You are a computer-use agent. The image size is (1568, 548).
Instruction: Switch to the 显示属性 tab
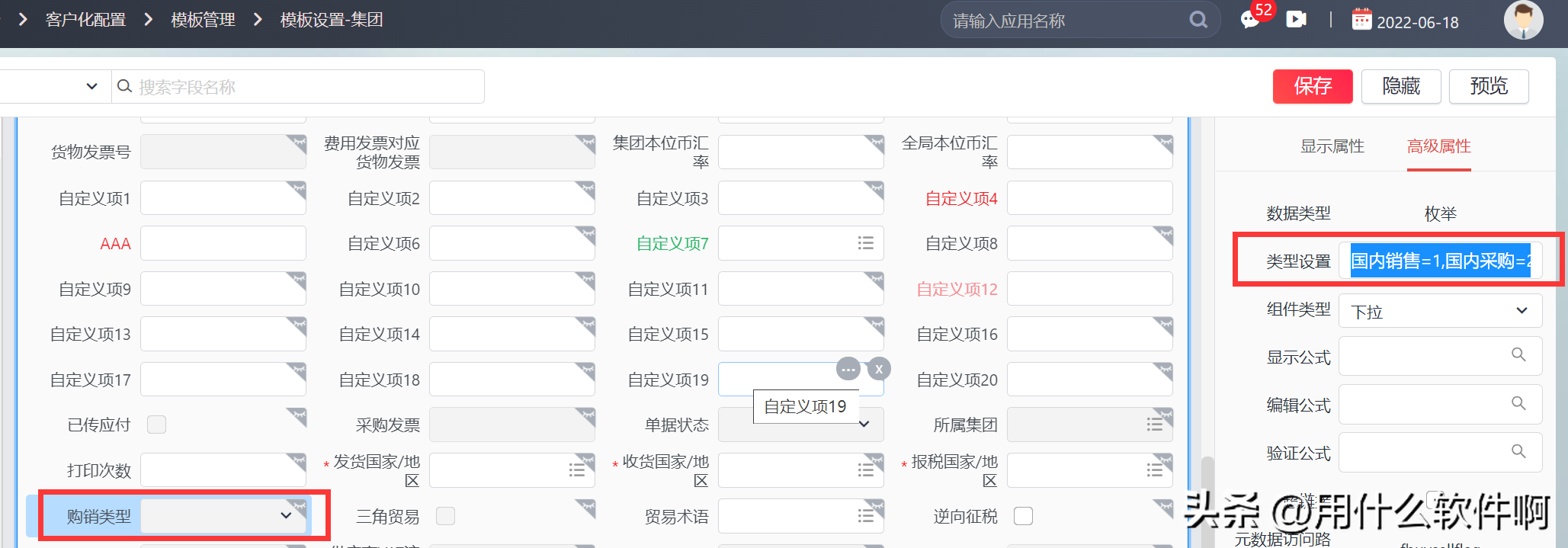1332,146
